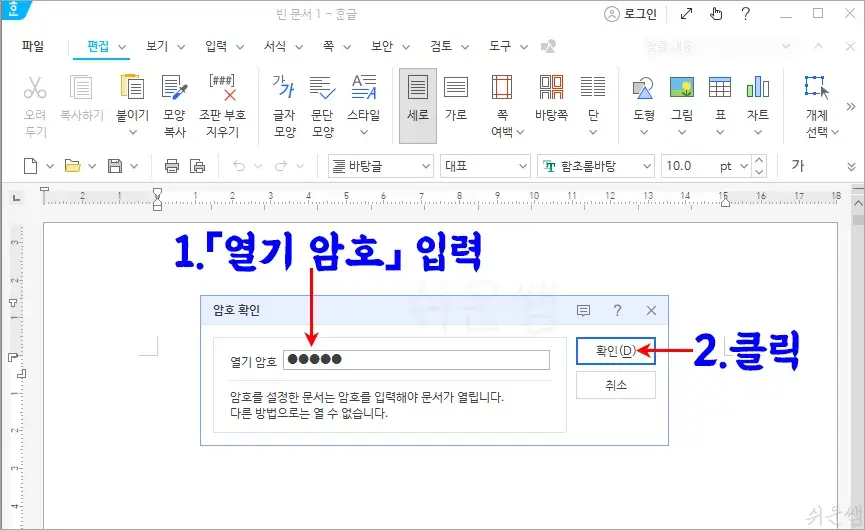Click the Open folder icon
865x530 pixels.
[x=72, y=165]
